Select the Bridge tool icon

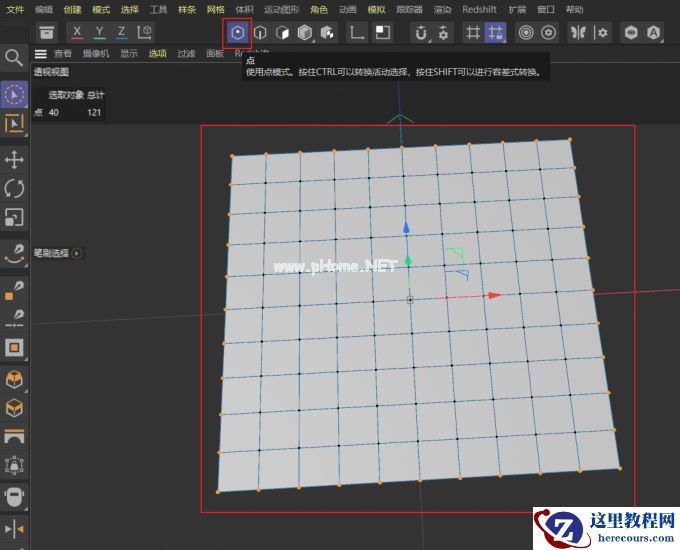pyautogui.click(x=14, y=437)
